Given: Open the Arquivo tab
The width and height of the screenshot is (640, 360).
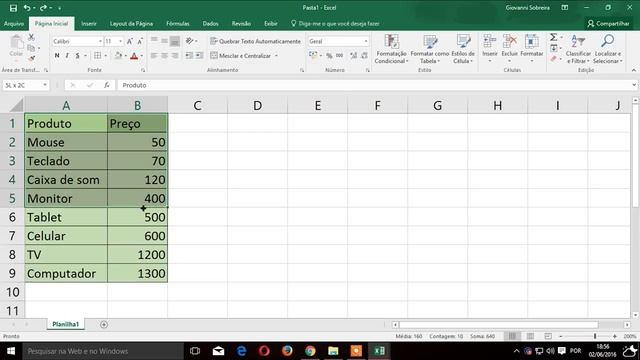Looking at the screenshot, I should (14, 24).
